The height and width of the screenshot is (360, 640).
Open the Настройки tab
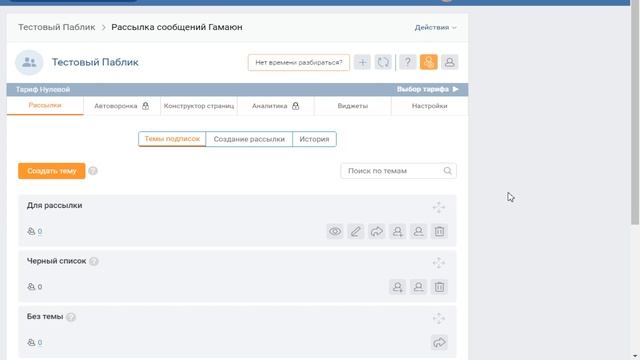429,106
